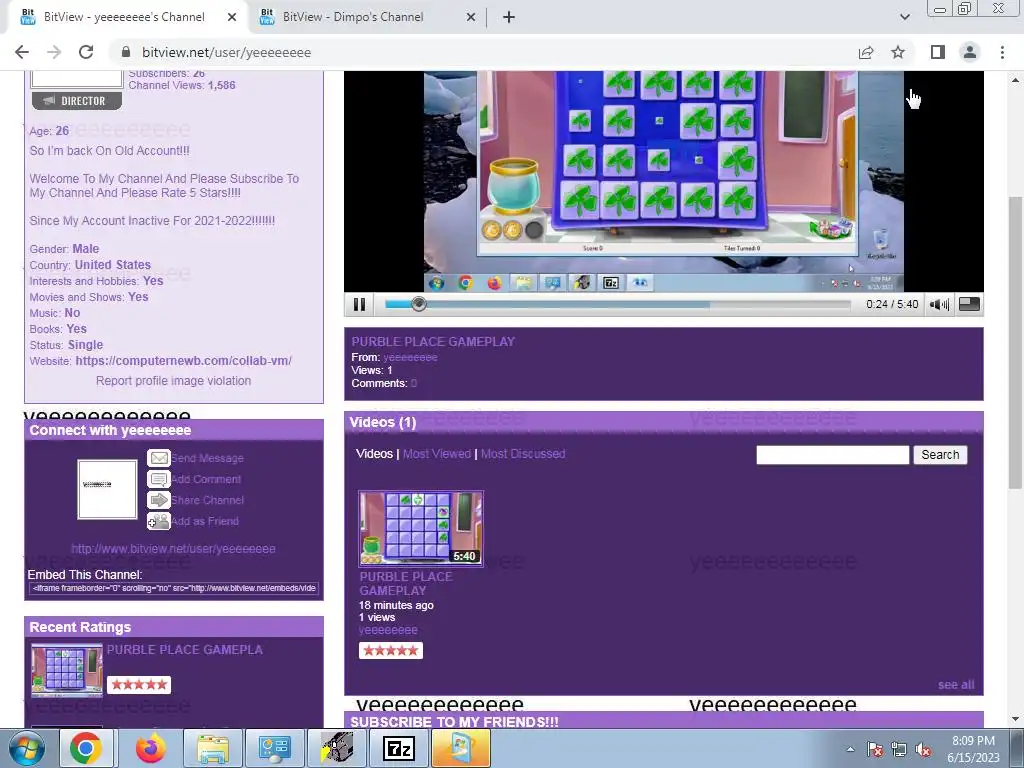Open the Chrome profile menu
Image resolution: width=1024 pixels, height=768 pixels.
click(970, 52)
